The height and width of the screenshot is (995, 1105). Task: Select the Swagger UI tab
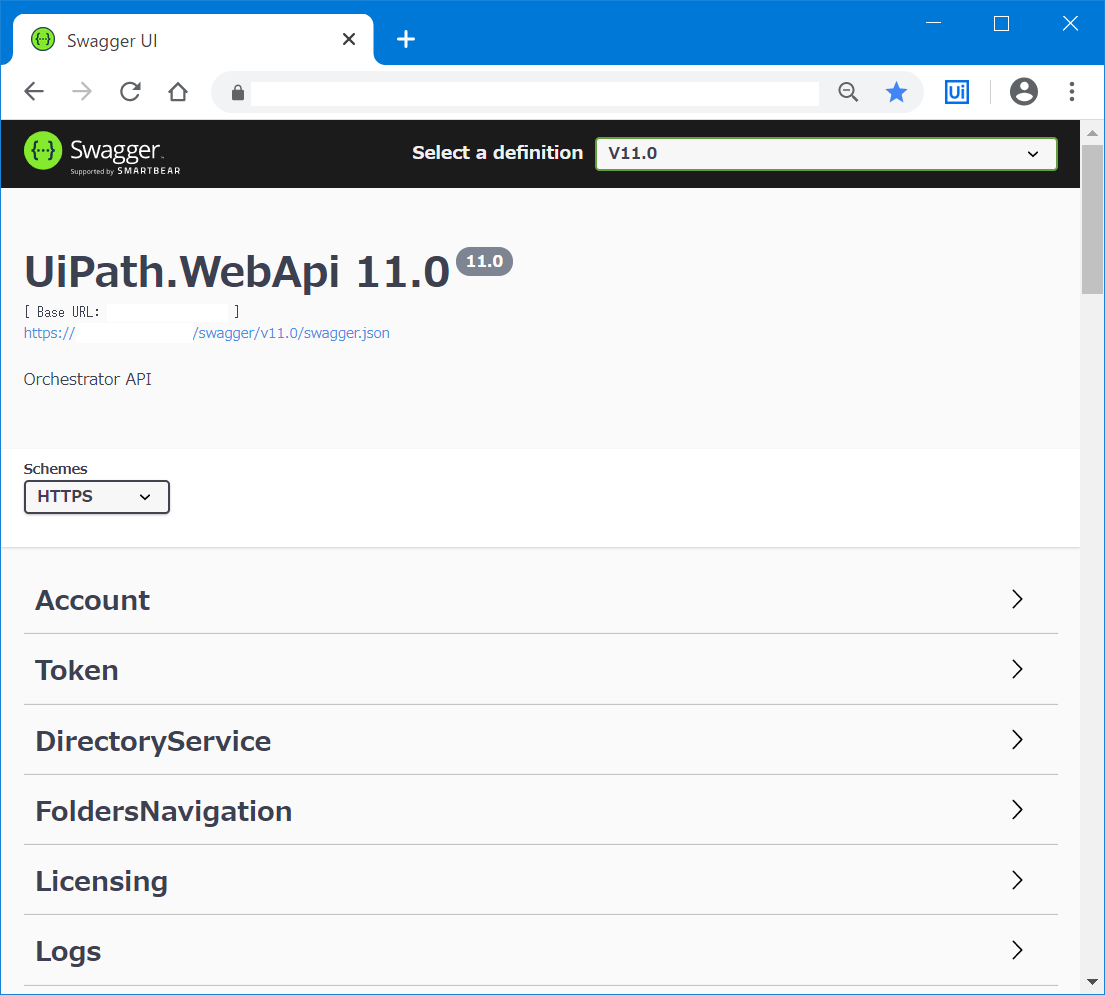click(x=192, y=40)
